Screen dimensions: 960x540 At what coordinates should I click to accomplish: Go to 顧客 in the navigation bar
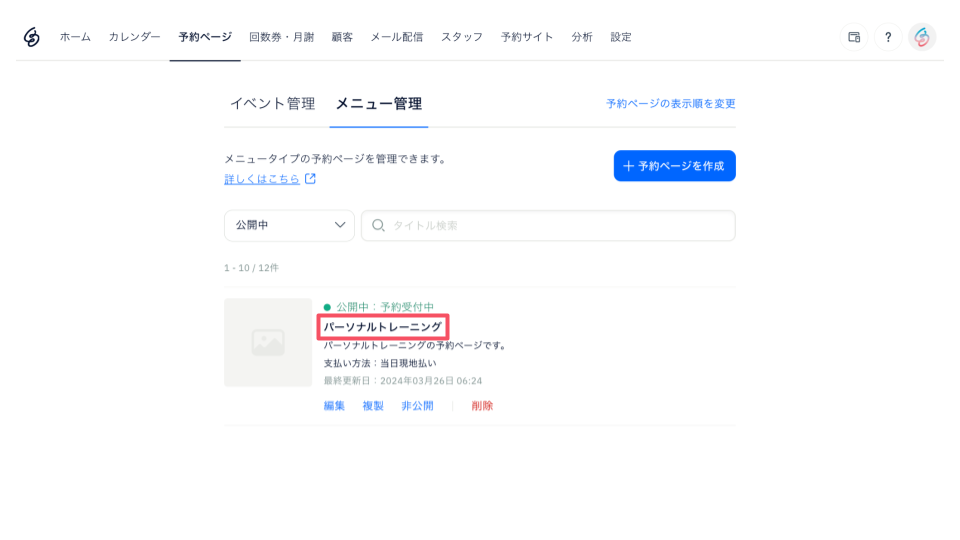pyautogui.click(x=342, y=37)
